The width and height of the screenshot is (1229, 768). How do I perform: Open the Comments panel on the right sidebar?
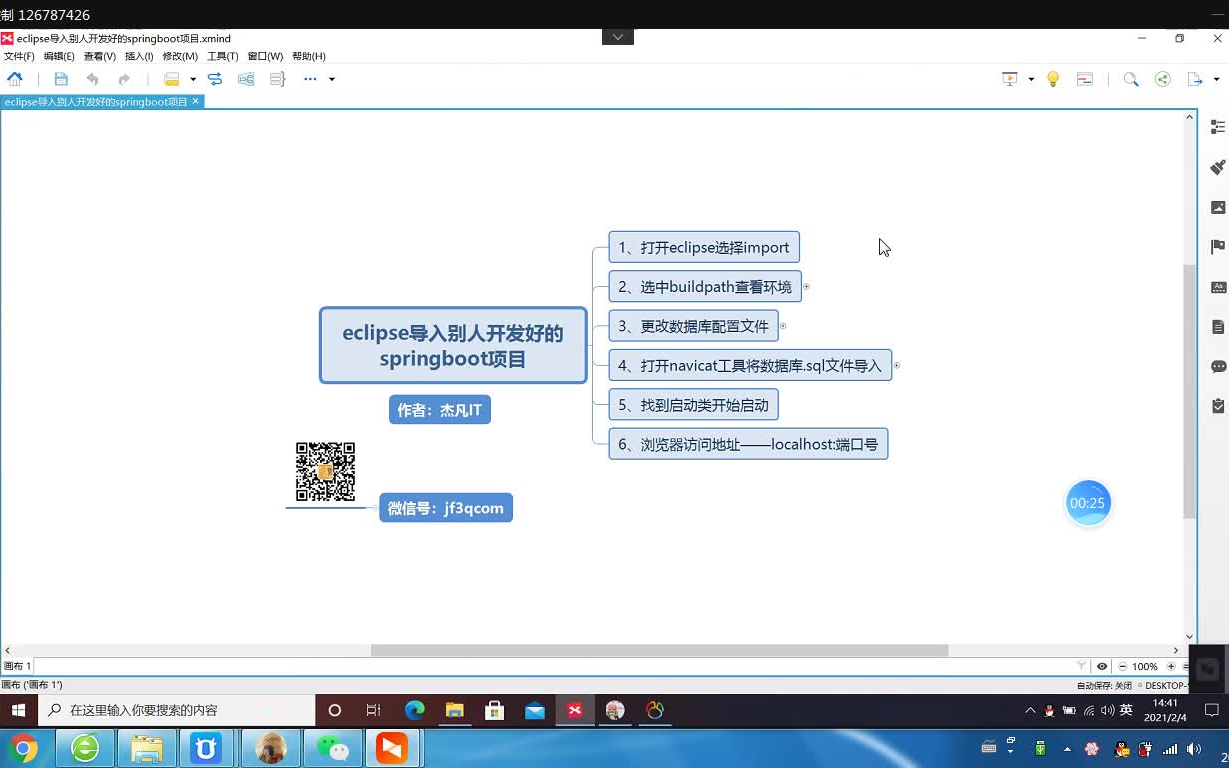pyautogui.click(x=1217, y=366)
